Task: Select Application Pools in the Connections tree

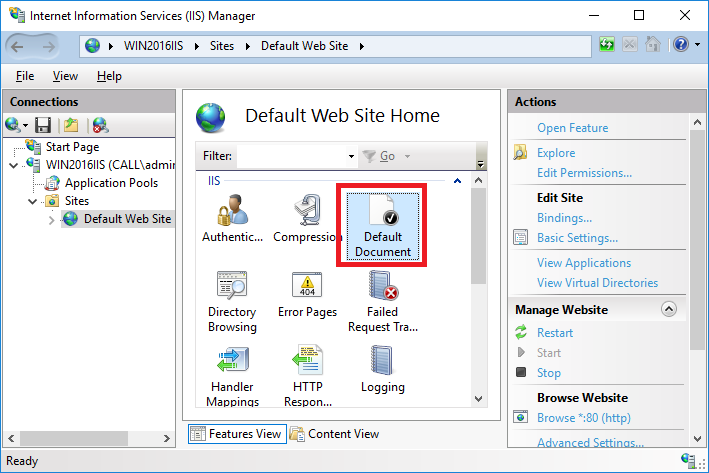Action: [x=111, y=183]
